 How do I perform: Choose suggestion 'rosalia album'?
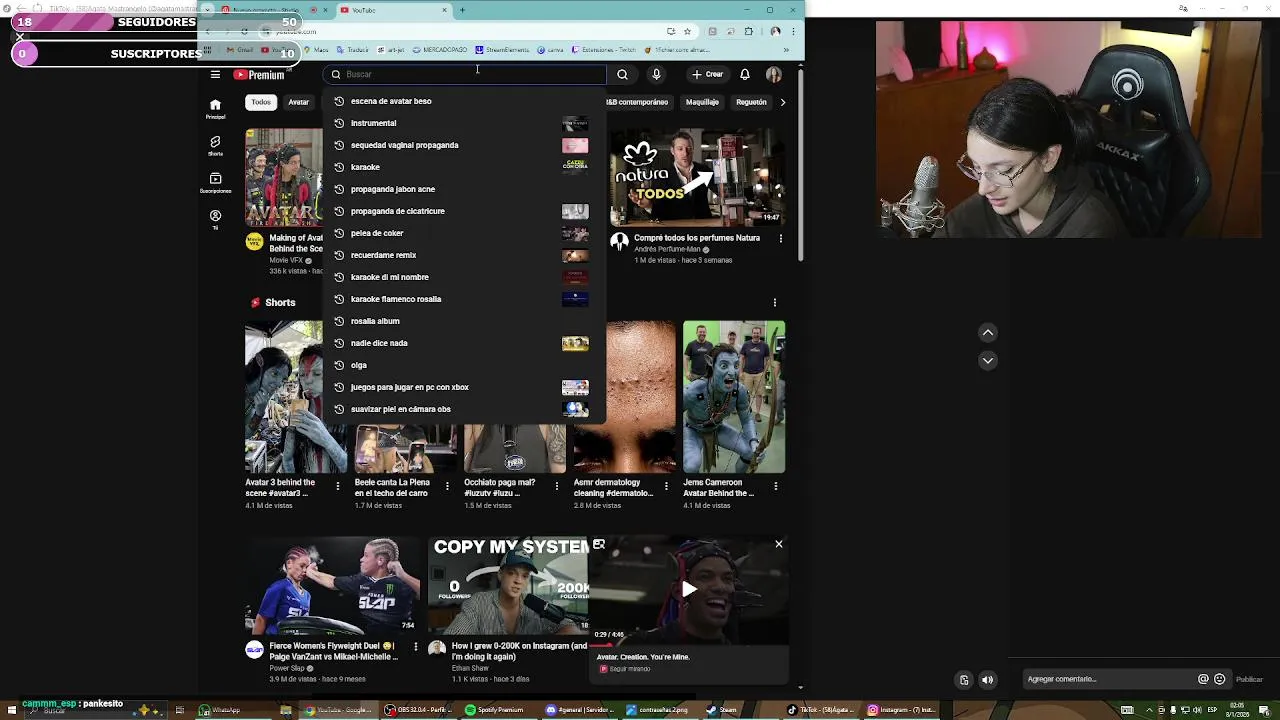click(x=464, y=321)
